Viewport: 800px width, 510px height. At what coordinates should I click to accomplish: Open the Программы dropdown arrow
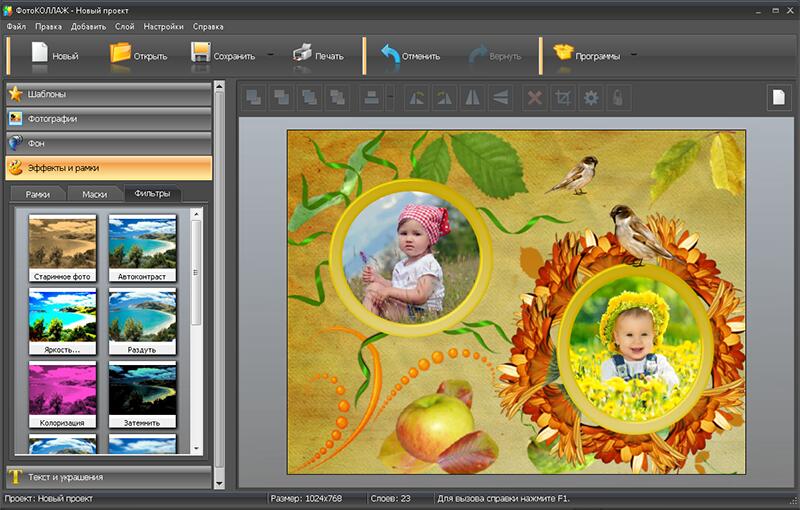633,56
